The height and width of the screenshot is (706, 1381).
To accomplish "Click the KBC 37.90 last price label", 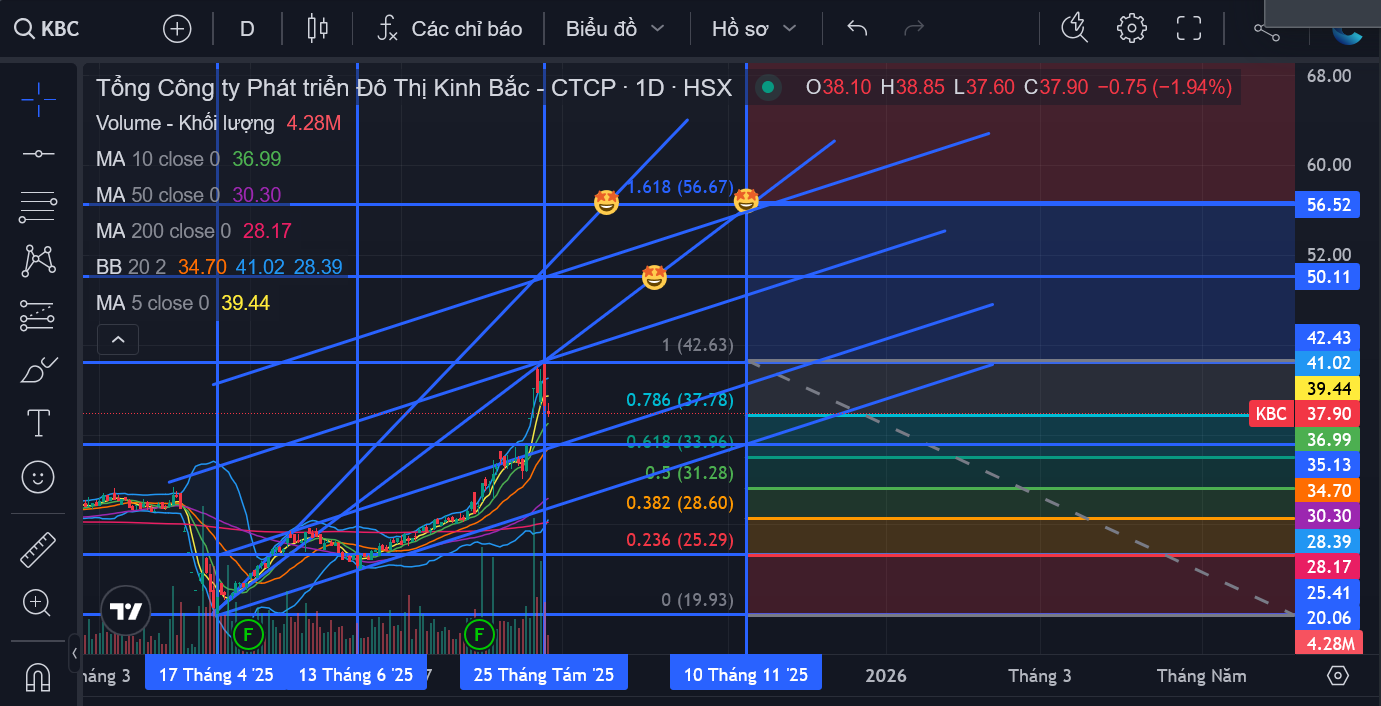I will 1305,414.
